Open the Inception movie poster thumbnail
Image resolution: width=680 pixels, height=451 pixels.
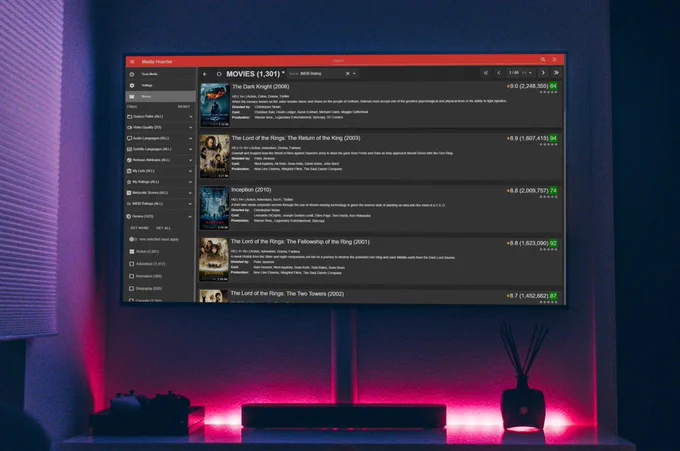click(x=214, y=209)
